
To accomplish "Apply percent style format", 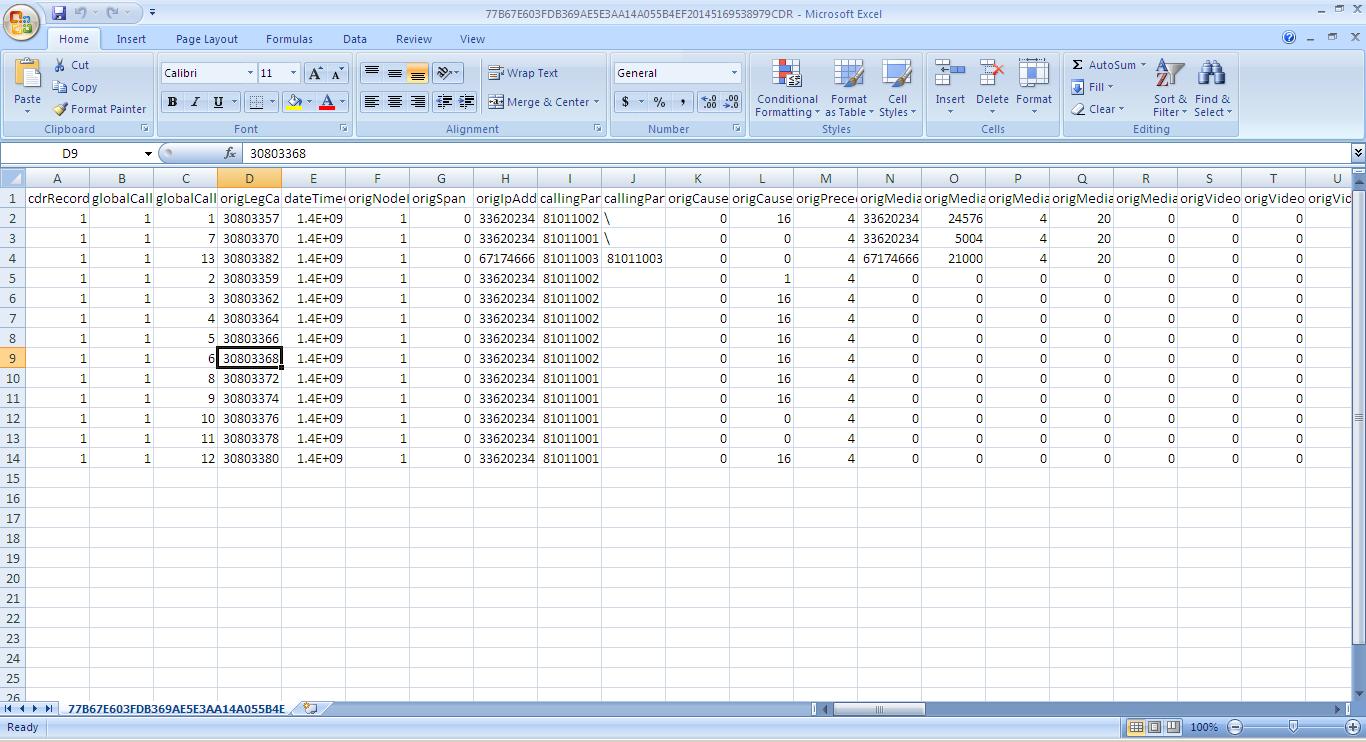I will point(659,102).
